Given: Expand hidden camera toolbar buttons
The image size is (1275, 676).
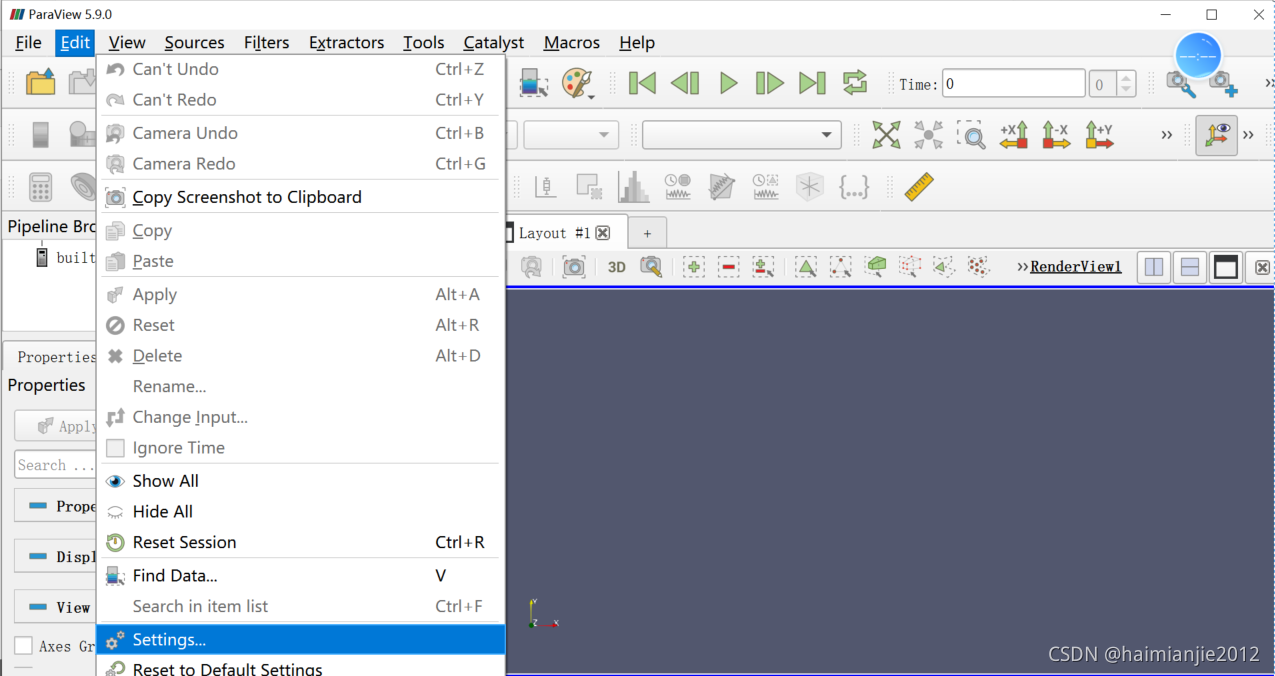Looking at the screenshot, I should click(1166, 135).
